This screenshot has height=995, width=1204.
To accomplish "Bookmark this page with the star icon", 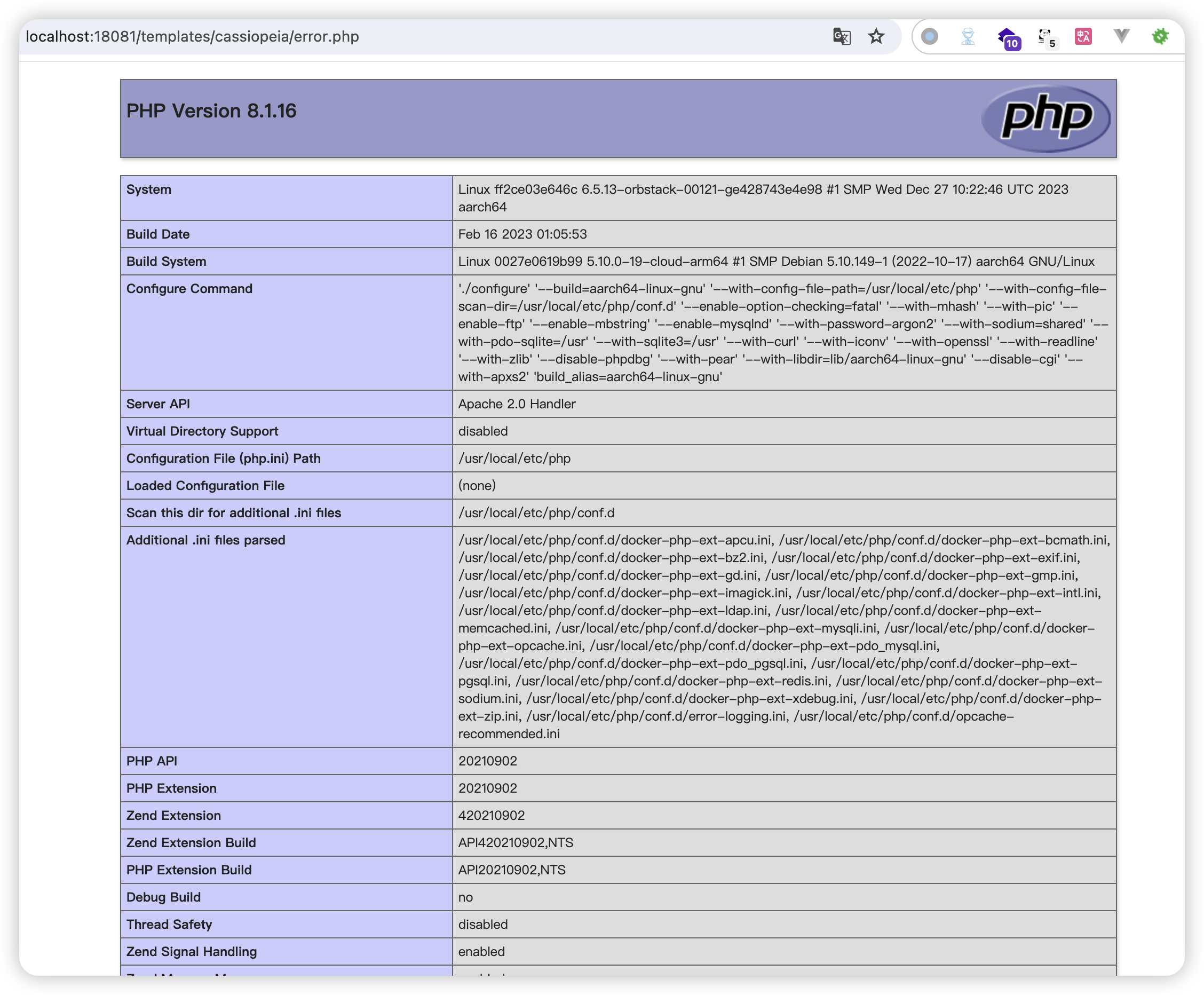I will 876,37.
